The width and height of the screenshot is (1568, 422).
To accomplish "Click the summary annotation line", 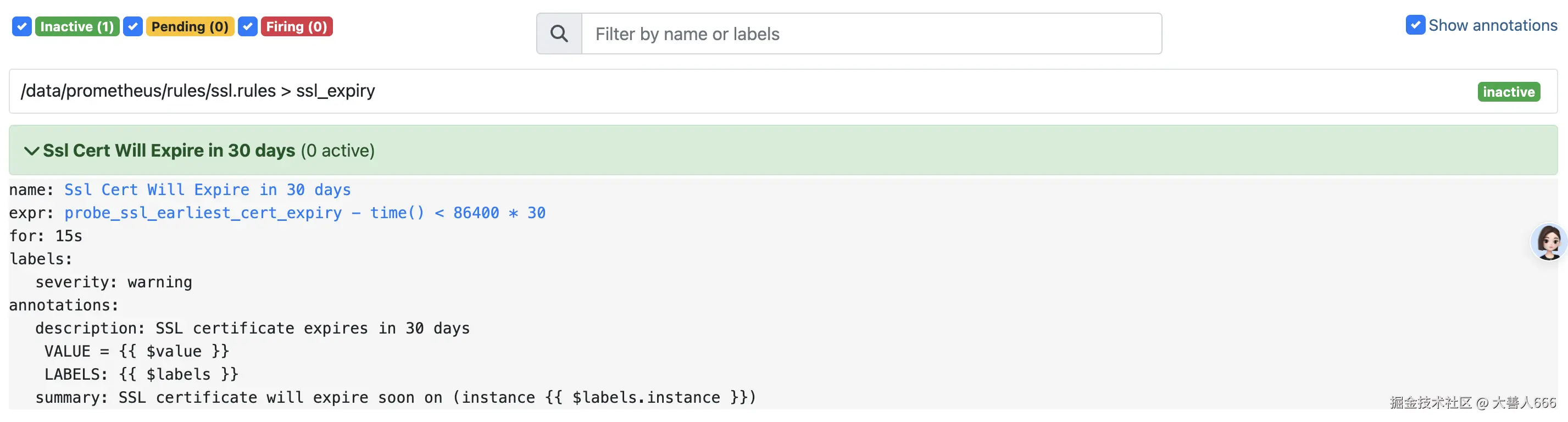I will point(396,398).
